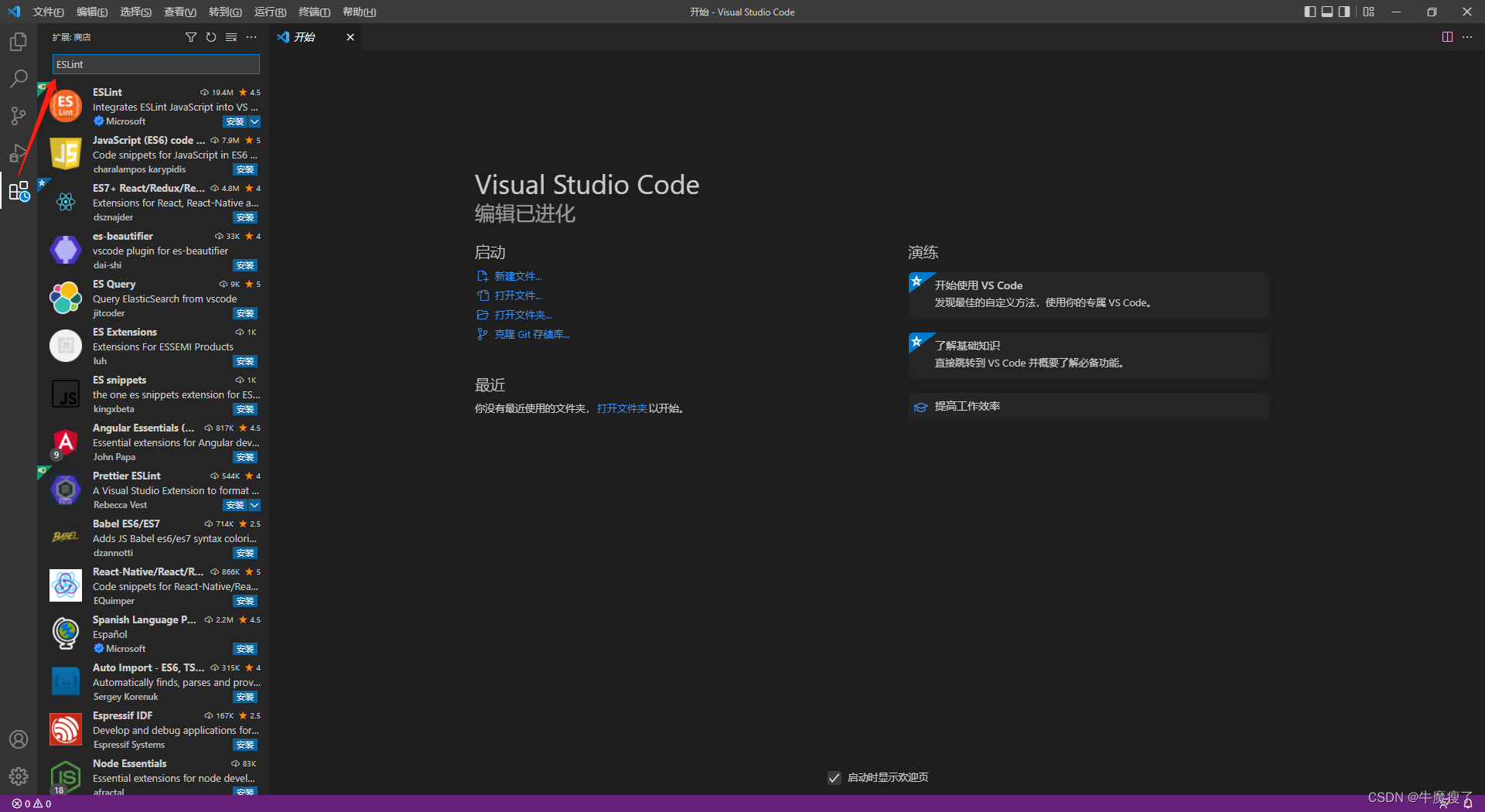Select the Espressif IDF extension icon
Viewport: 1485px width, 812px height.
pyautogui.click(x=66, y=729)
